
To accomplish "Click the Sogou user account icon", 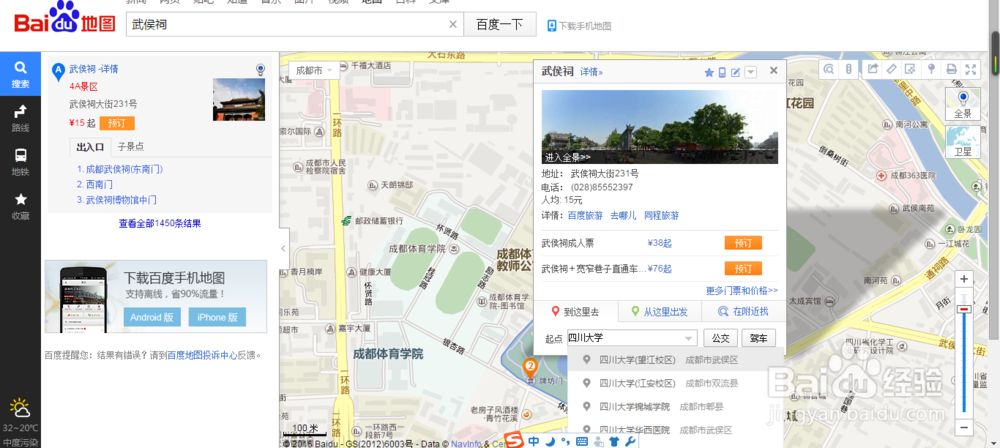I will (x=598, y=441).
